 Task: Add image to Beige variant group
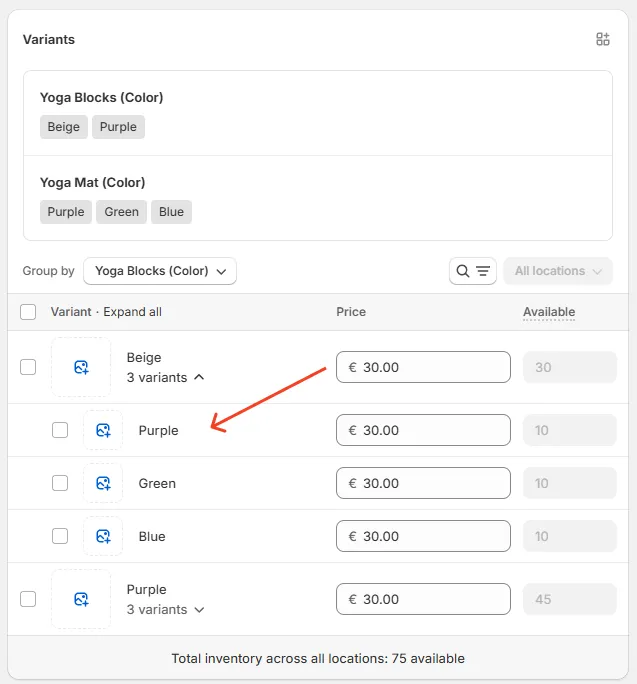[81, 367]
